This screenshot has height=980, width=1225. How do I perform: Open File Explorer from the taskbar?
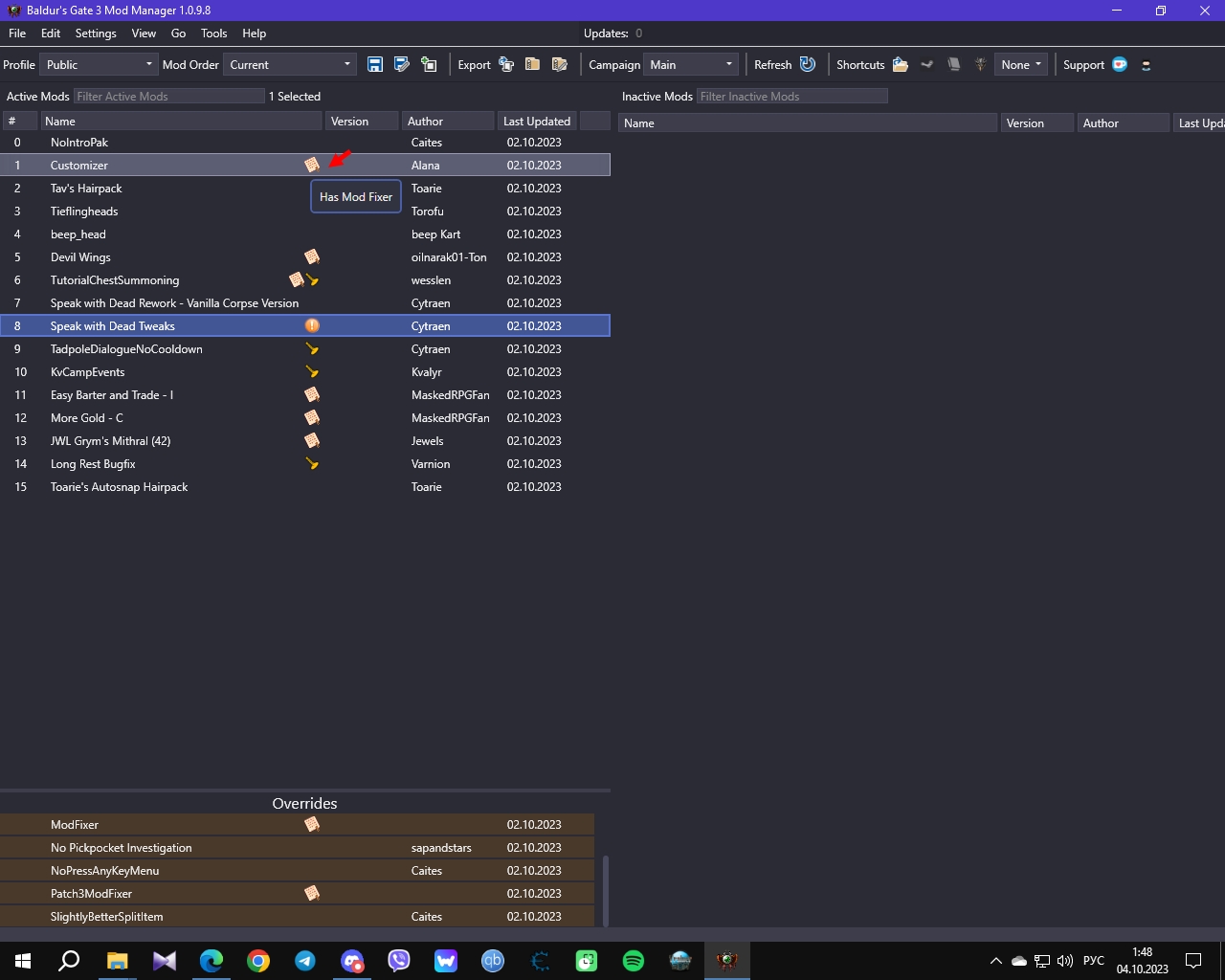tap(117, 961)
